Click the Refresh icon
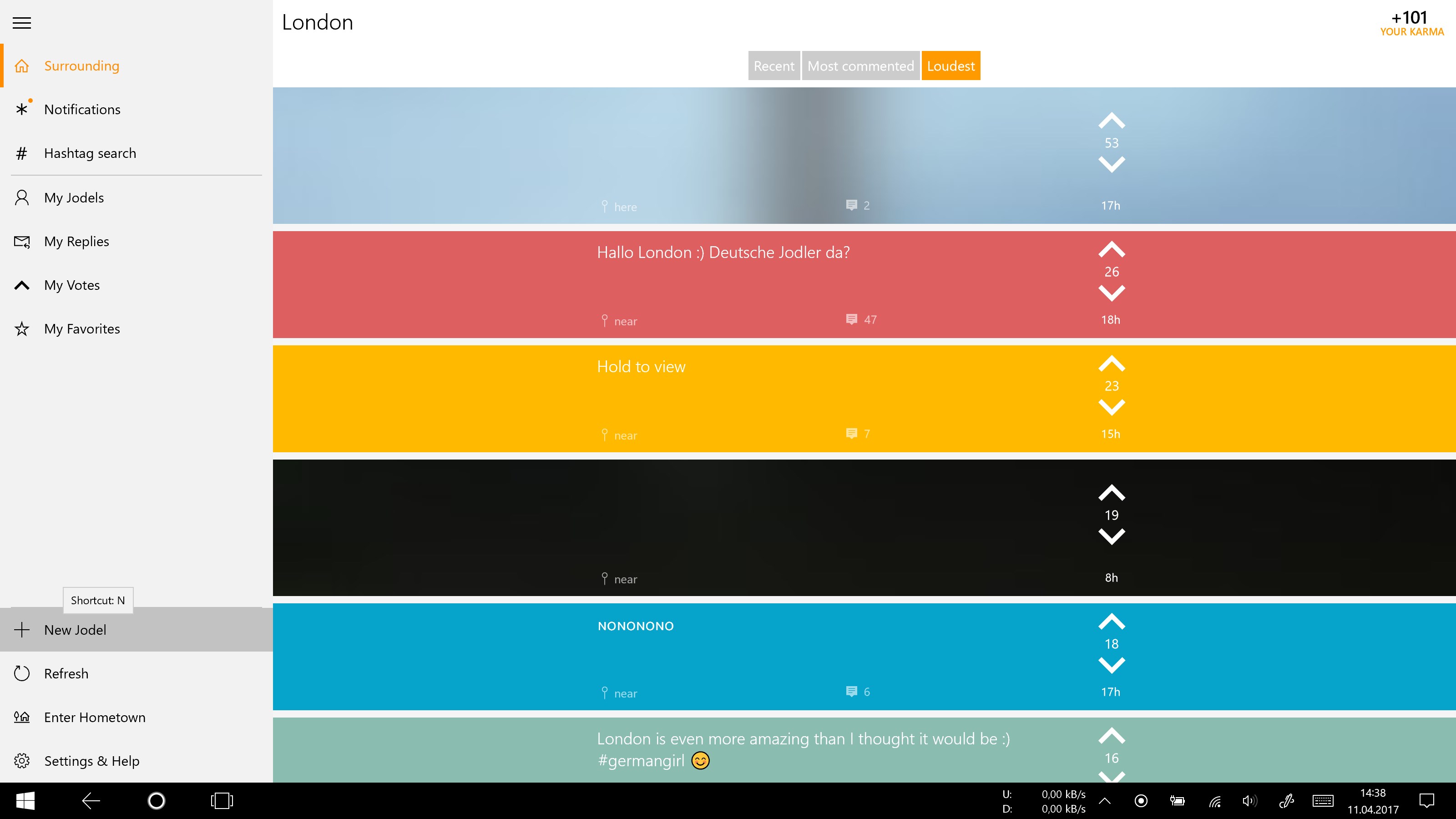The width and height of the screenshot is (1456, 819). pyautogui.click(x=21, y=673)
